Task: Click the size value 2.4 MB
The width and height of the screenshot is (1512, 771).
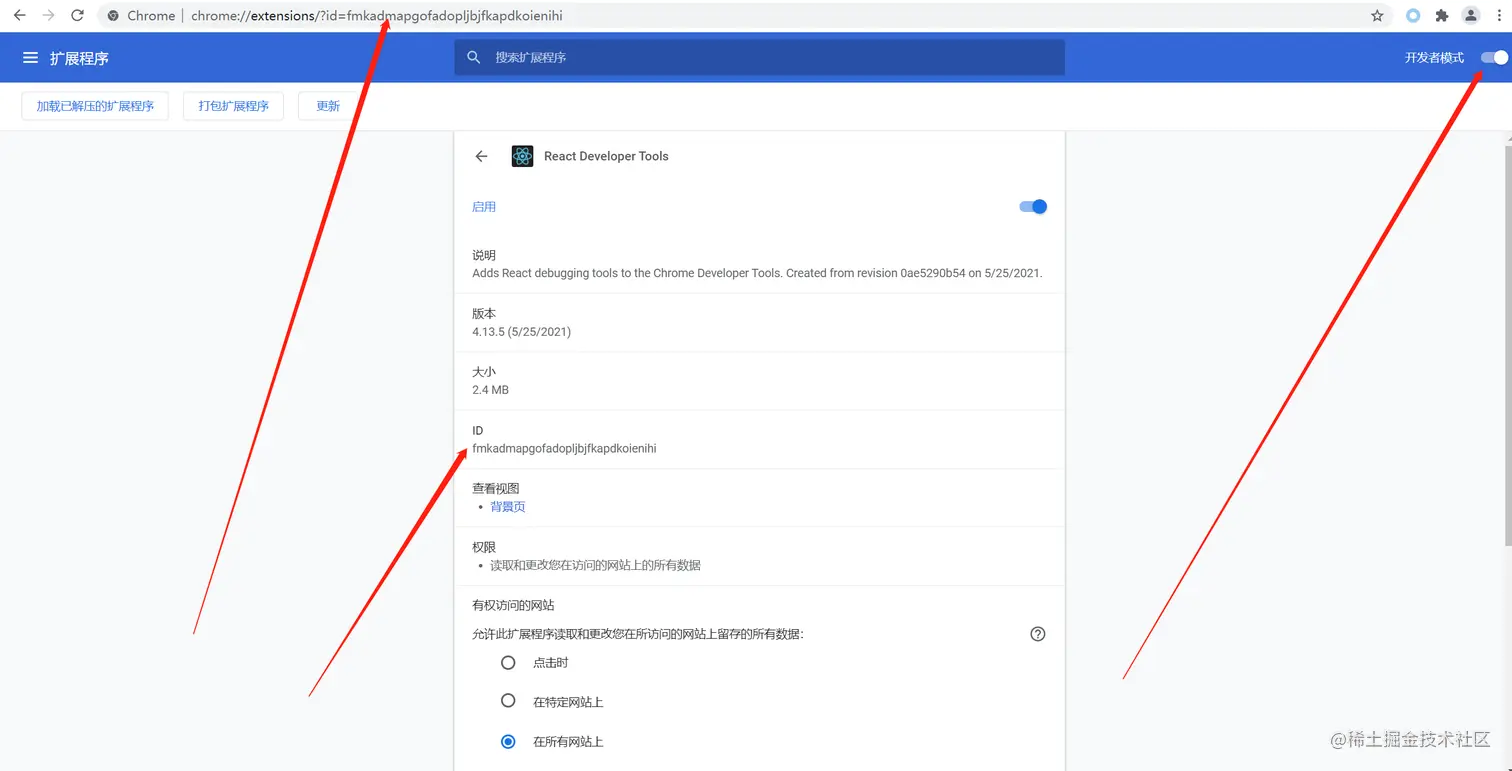Action: click(x=490, y=390)
